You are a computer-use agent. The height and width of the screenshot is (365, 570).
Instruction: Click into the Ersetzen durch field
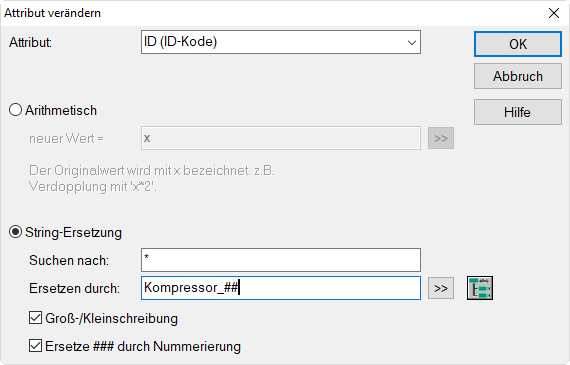[x=281, y=288]
